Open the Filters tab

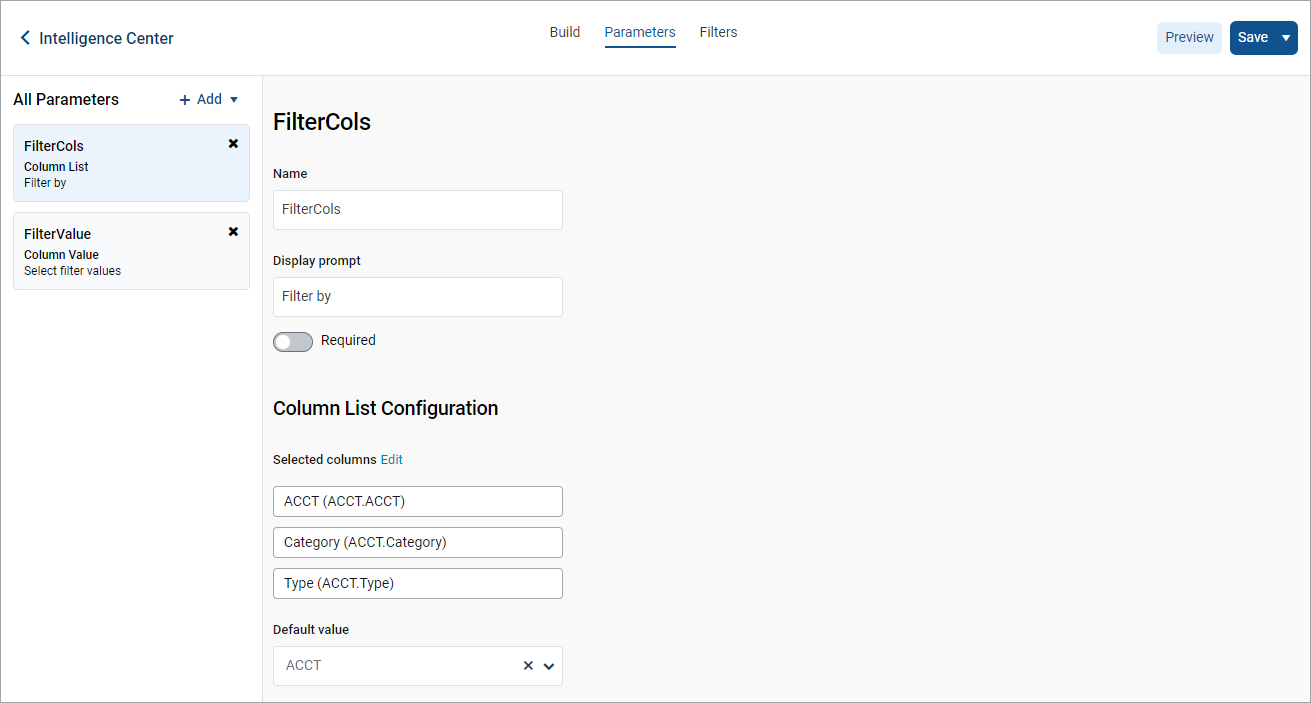[718, 32]
